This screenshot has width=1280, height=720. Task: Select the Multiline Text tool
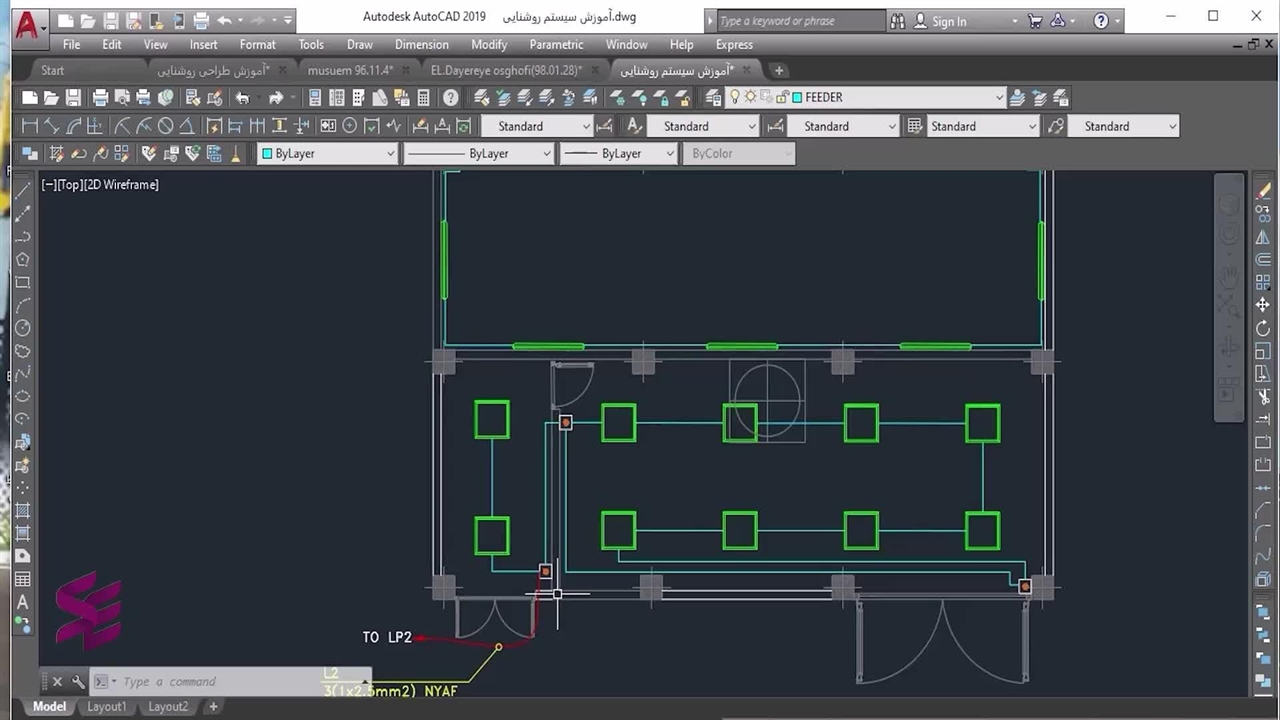(22, 603)
